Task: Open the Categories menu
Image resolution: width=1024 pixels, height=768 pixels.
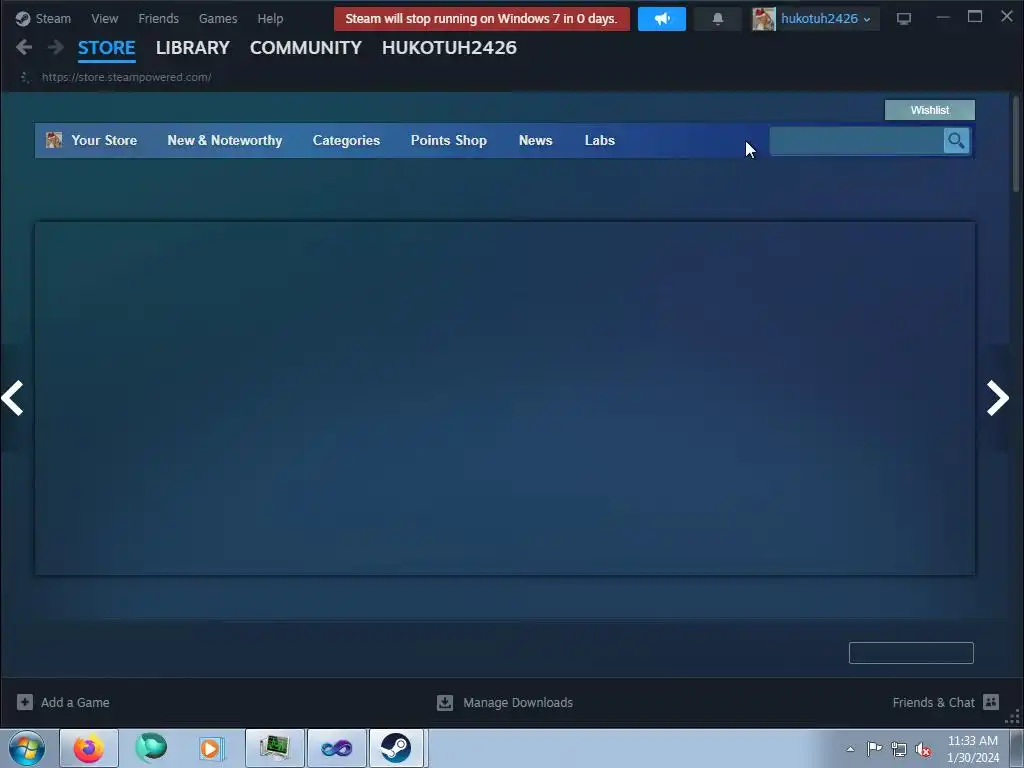Action: (346, 140)
